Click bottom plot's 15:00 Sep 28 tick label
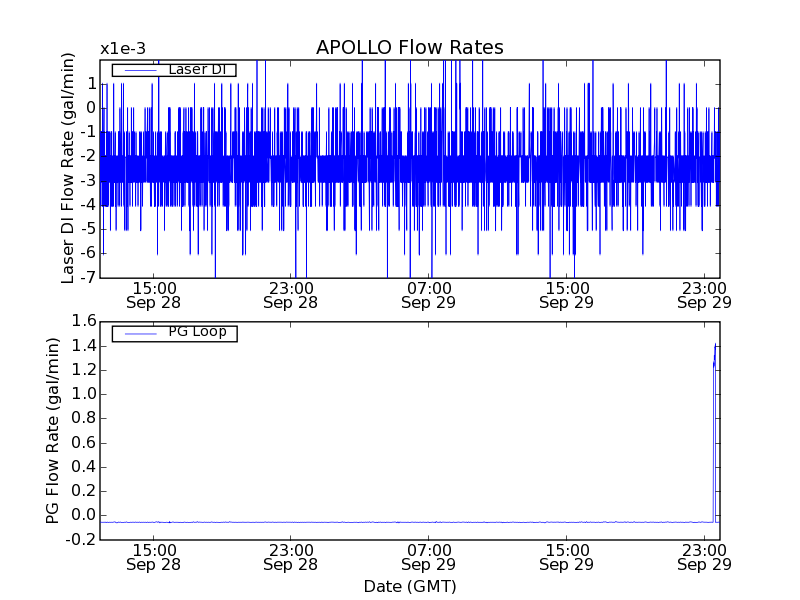This screenshot has height=600, width=800. click(154, 558)
